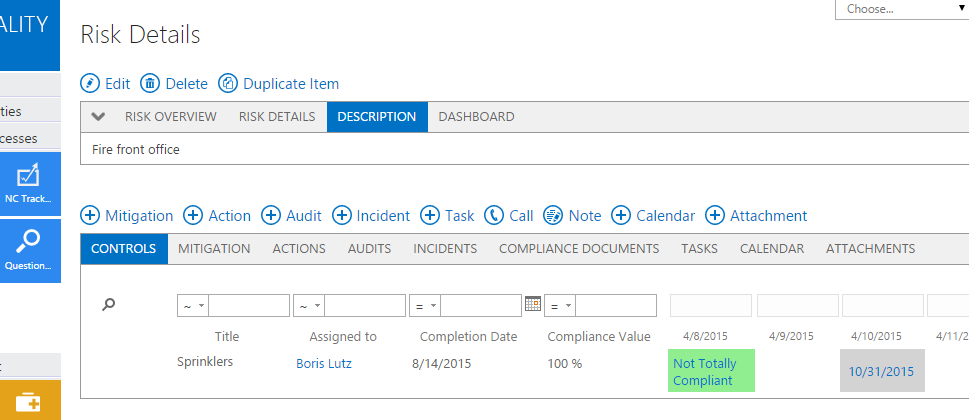
Task: Select the CONTROLS tab
Action: tap(124, 249)
